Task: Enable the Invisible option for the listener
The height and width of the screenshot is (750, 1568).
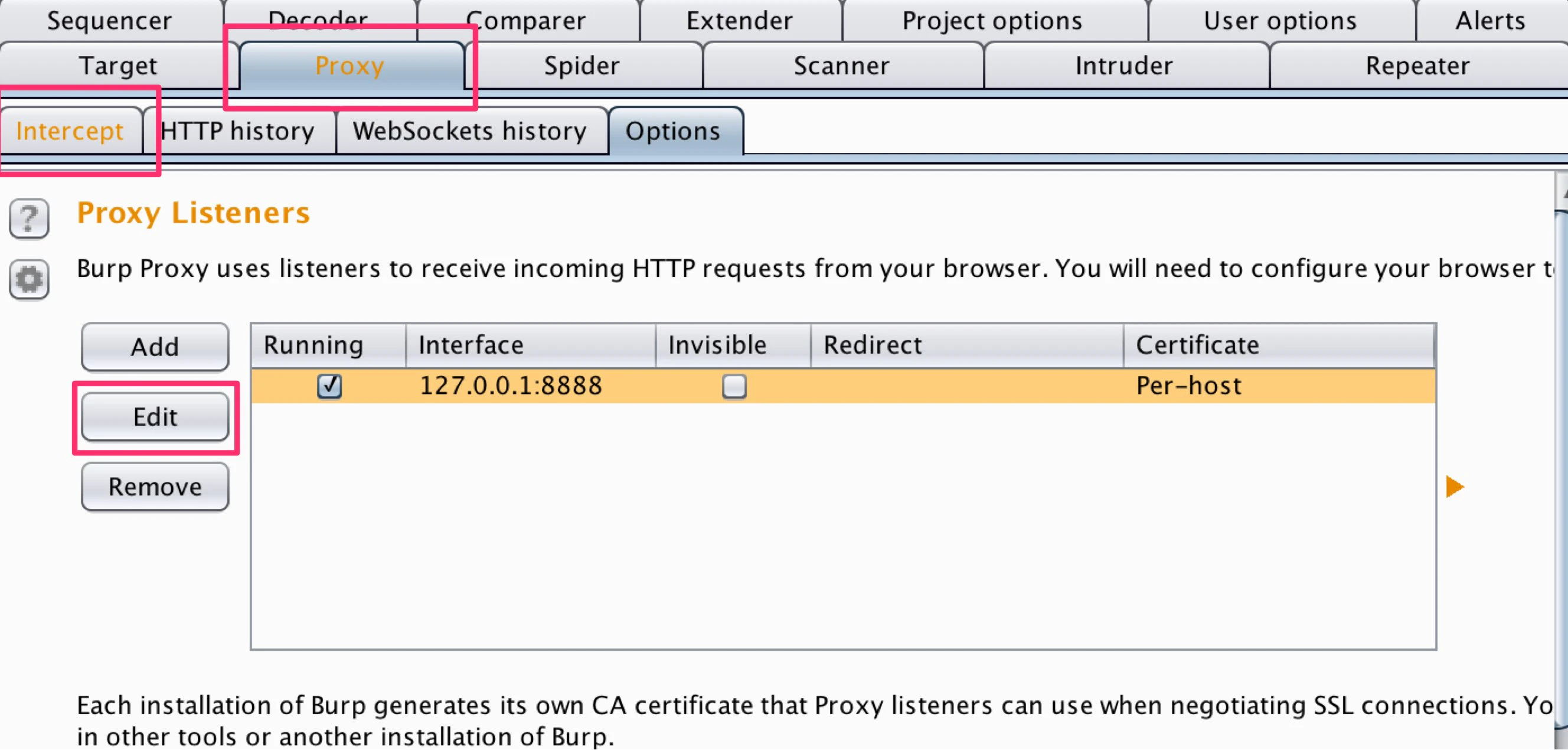Action: (733, 386)
